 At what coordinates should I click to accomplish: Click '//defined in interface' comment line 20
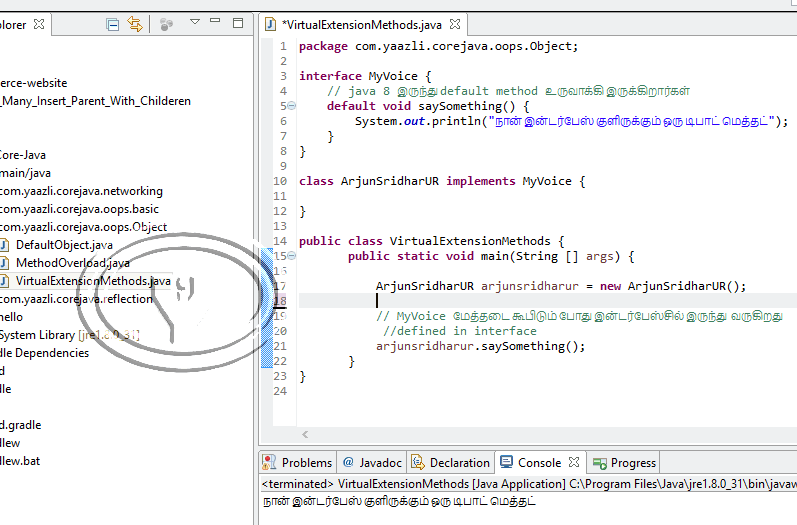coord(460,331)
